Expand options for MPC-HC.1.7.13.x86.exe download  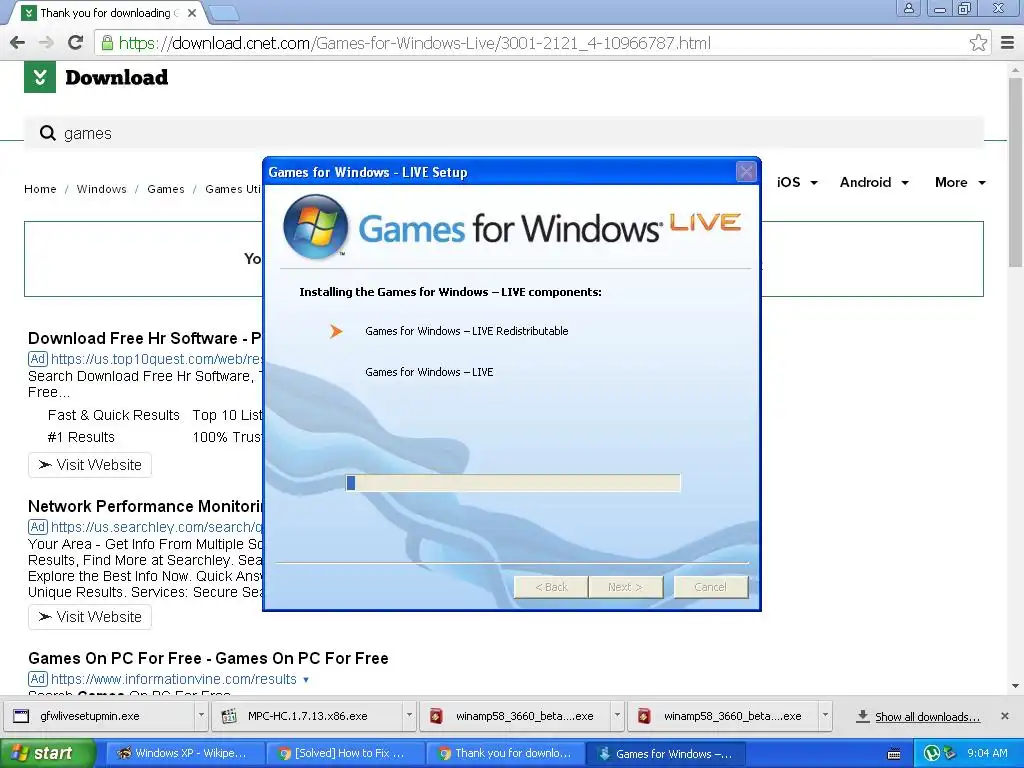[409, 716]
